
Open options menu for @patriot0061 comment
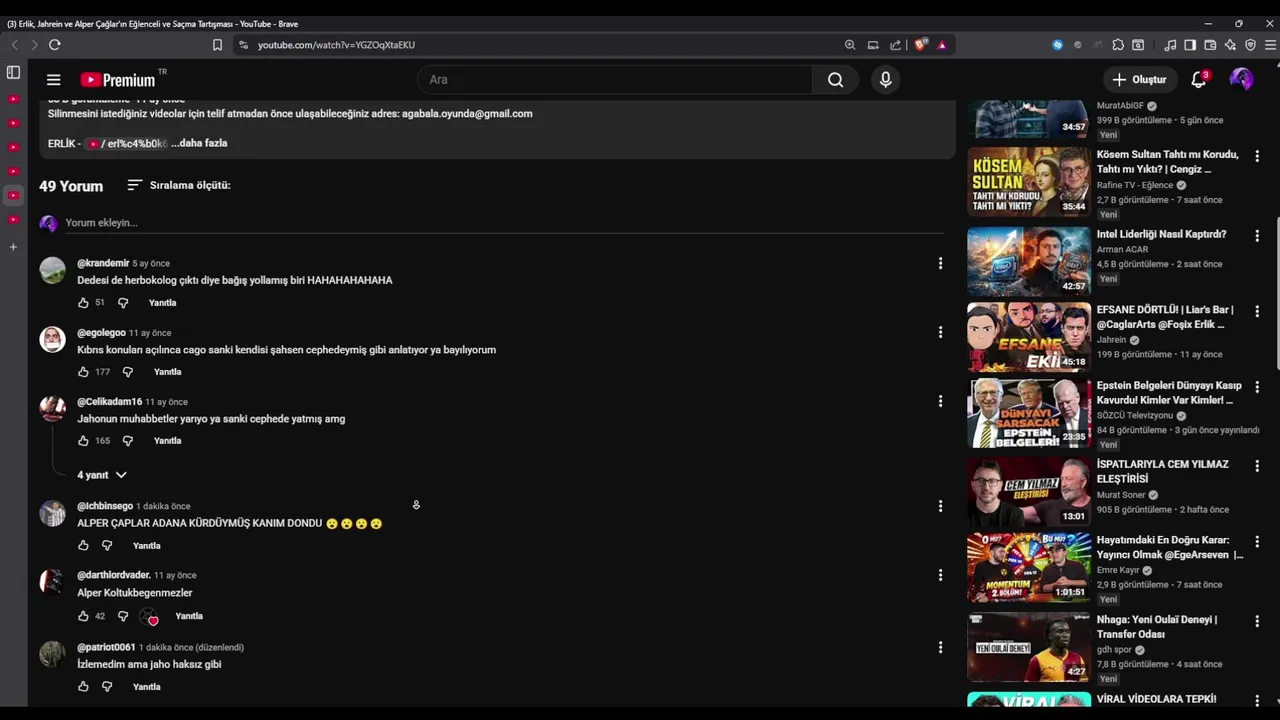[x=940, y=647]
